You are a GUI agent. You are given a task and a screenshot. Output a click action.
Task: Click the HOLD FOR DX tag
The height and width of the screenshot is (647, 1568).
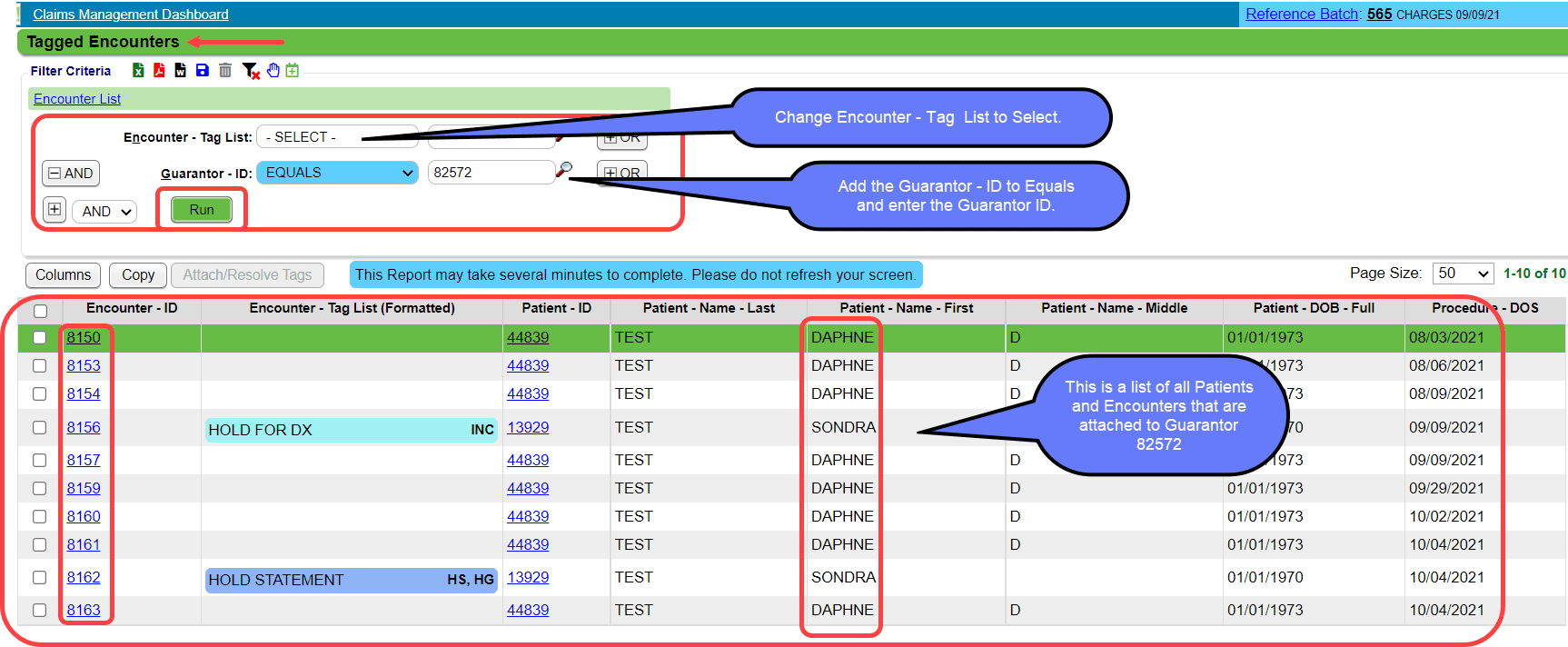click(352, 430)
